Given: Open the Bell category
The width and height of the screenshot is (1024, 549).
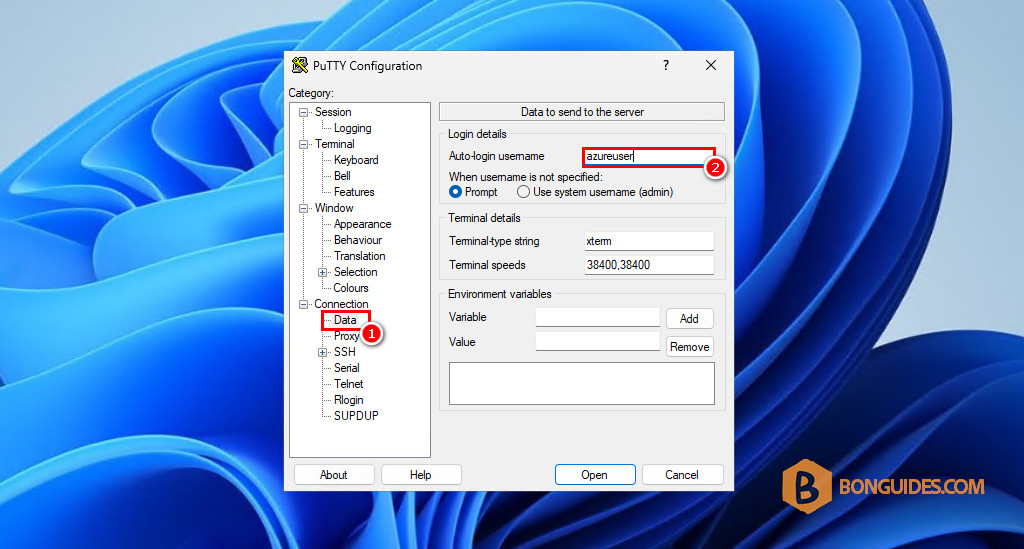Looking at the screenshot, I should pyautogui.click(x=342, y=176).
